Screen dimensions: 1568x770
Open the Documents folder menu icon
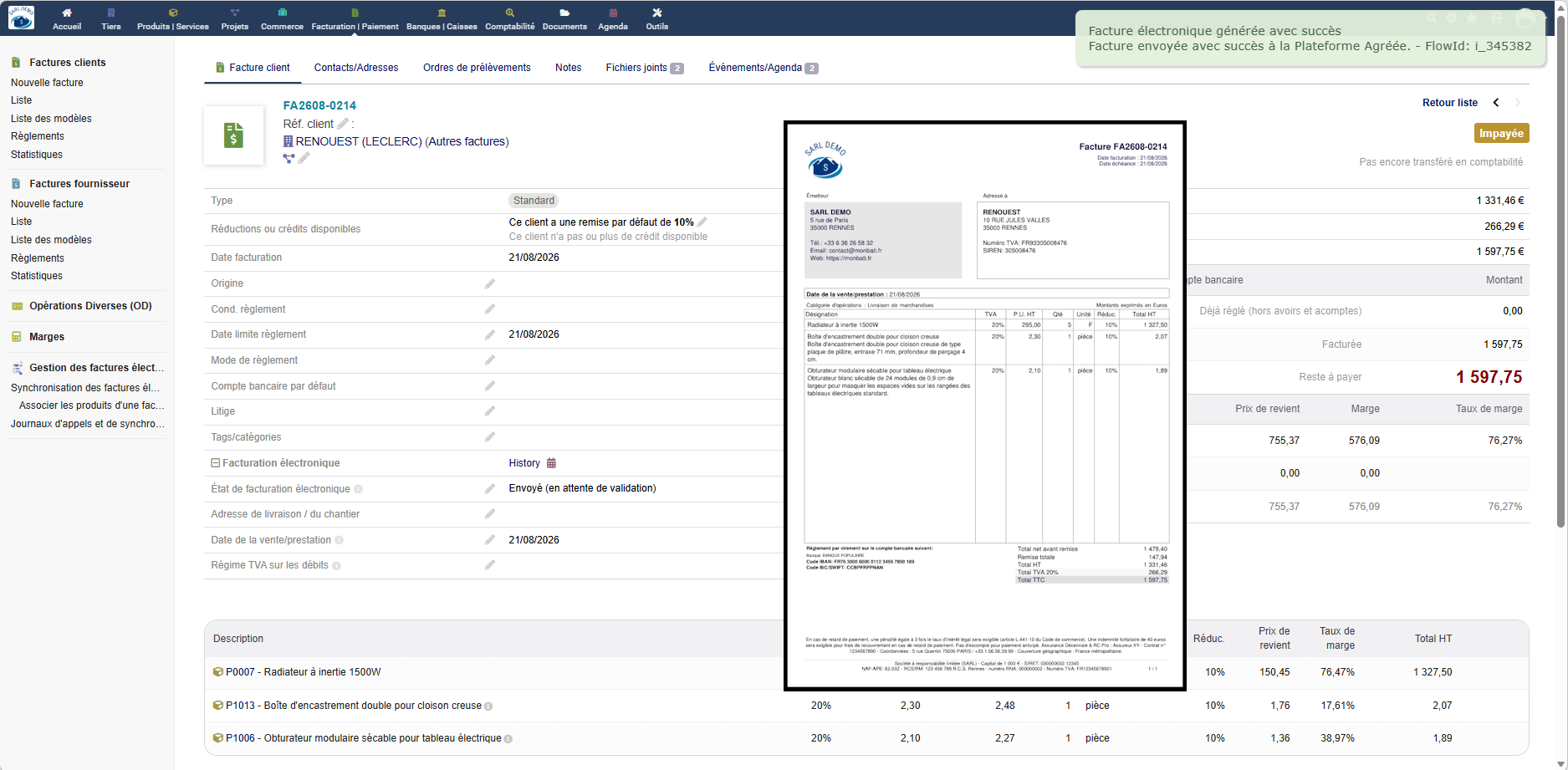(x=565, y=13)
